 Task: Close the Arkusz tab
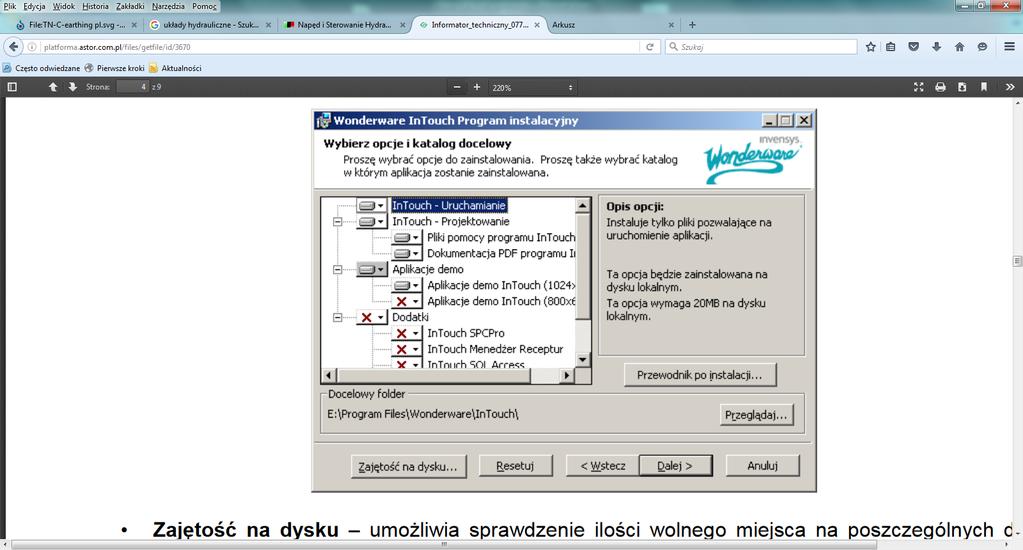[x=671, y=25]
